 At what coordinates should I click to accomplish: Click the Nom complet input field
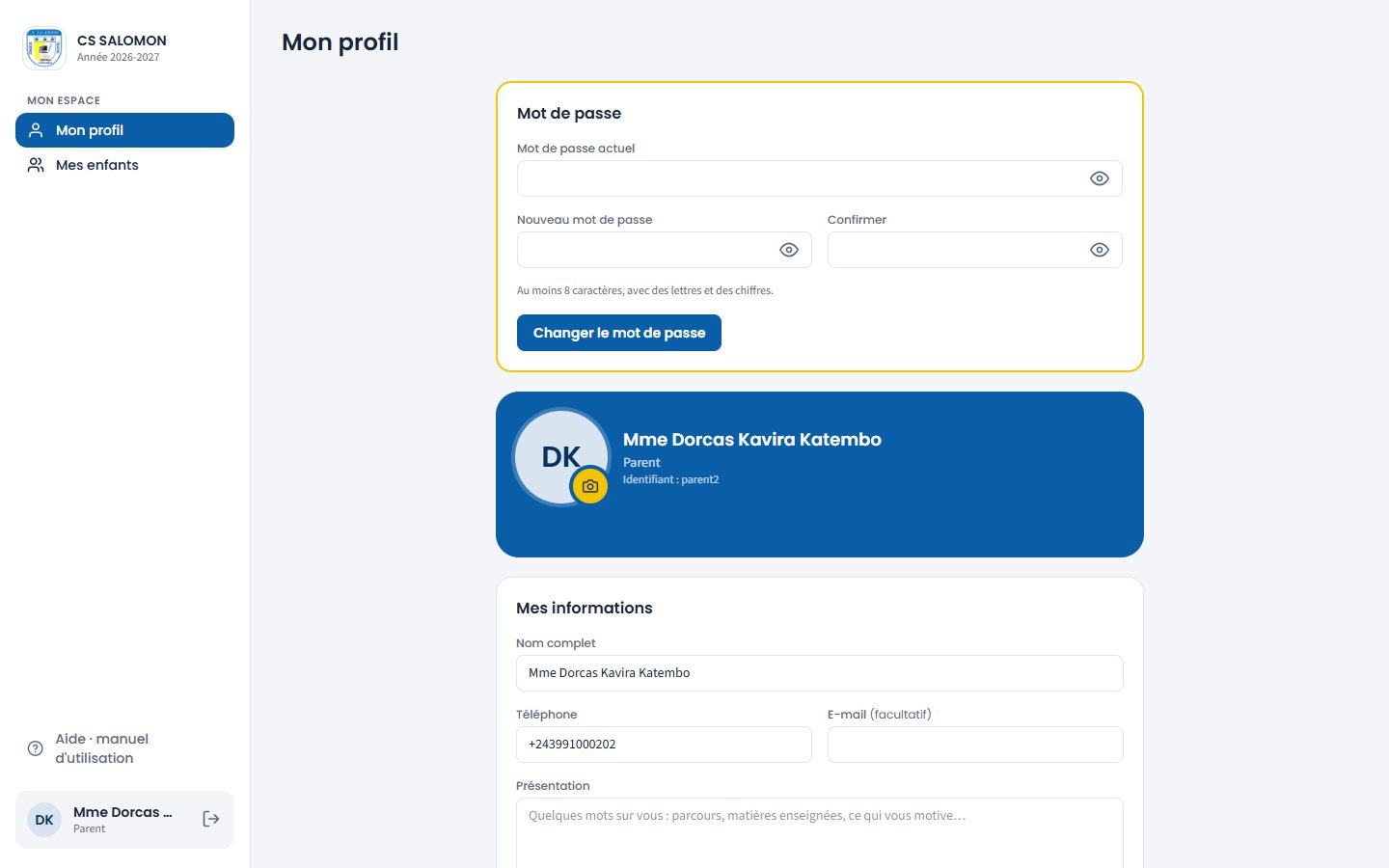click(x=820, y=673)
